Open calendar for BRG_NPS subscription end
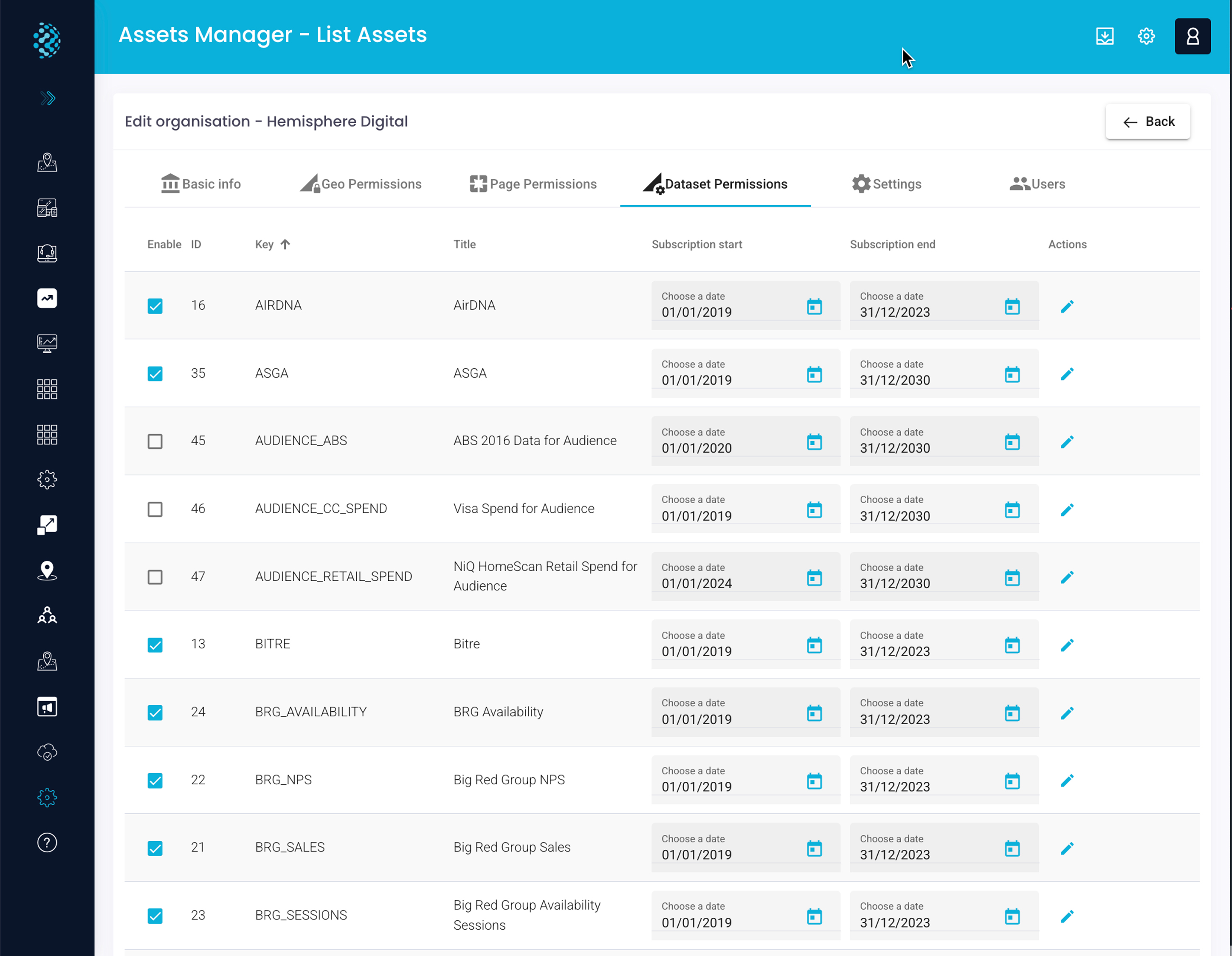The image size is (1232, 956). point(1012,781)
